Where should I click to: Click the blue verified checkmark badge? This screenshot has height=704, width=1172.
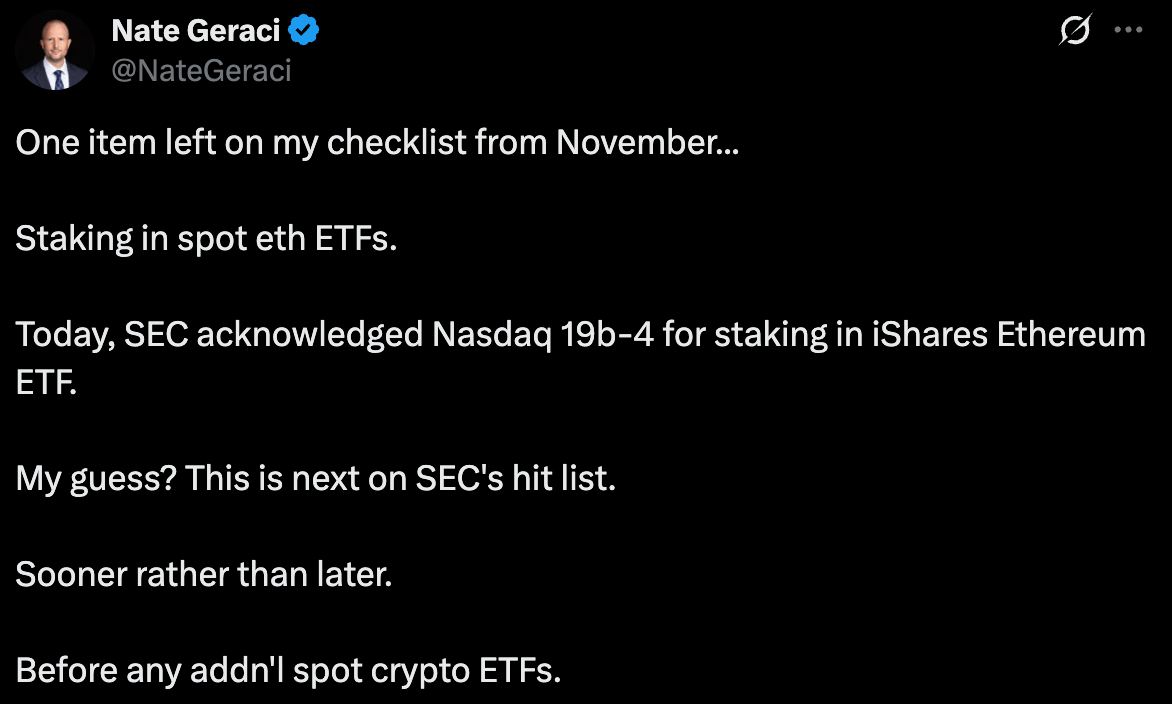303,31
